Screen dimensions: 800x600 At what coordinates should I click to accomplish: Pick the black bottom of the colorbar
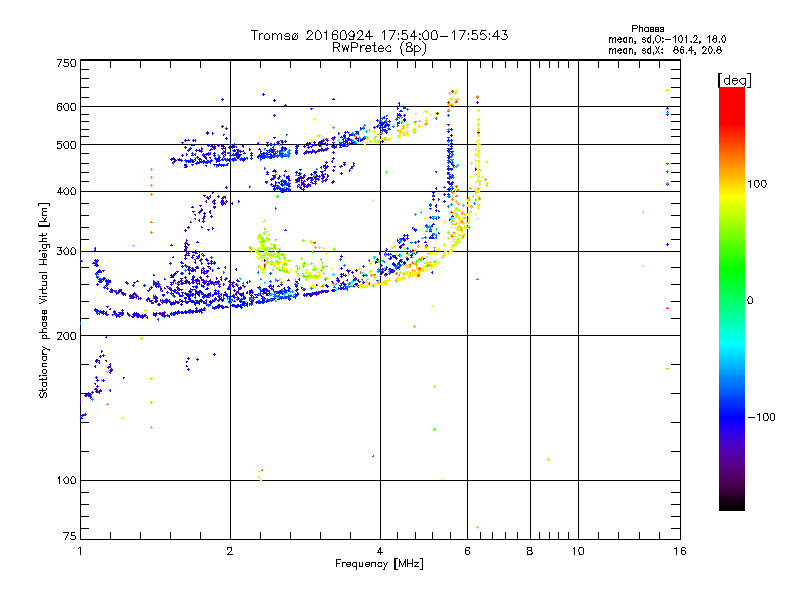pos(731,505)
